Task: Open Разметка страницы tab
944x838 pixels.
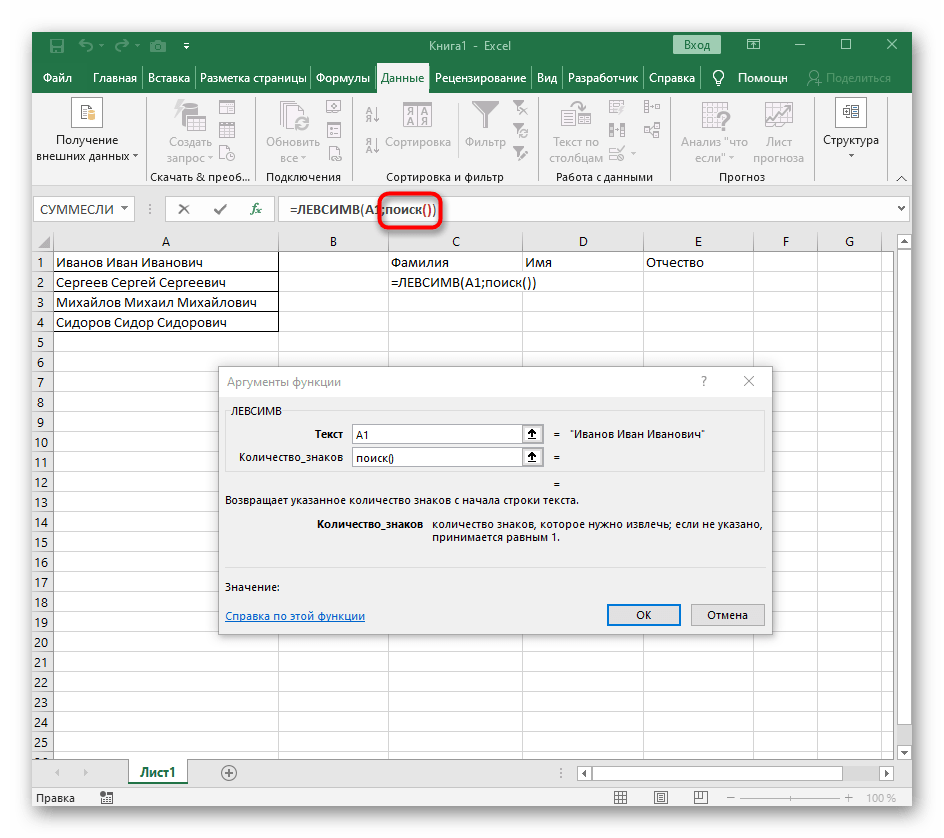Action: click(253, 78)
